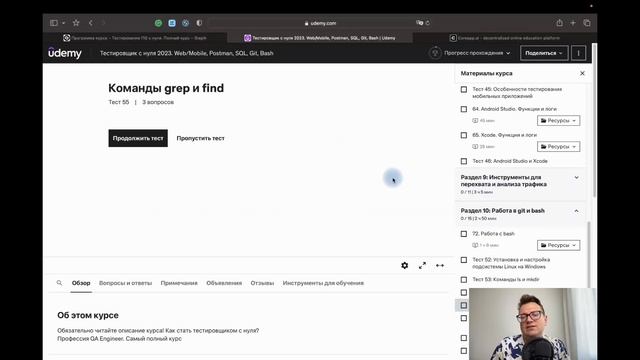The width and height of the screenshot is (640, 360).
Task: Check the 72. Работа с bash checkbox
Action: (464, 234)
